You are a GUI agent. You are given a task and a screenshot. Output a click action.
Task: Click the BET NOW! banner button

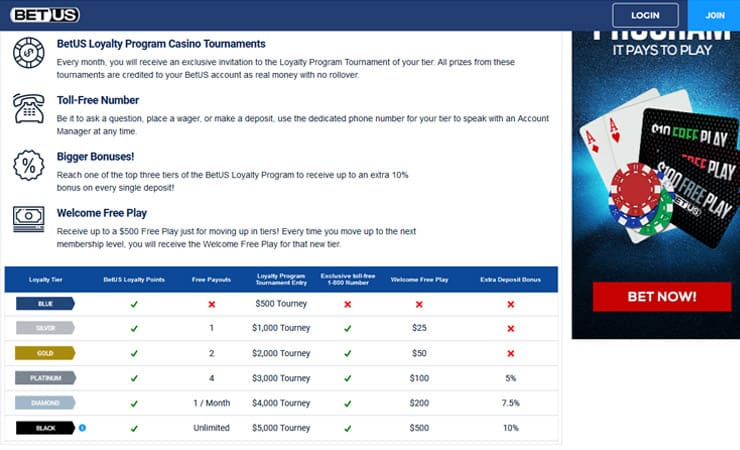pyautogui.click(x=662, y=297)
